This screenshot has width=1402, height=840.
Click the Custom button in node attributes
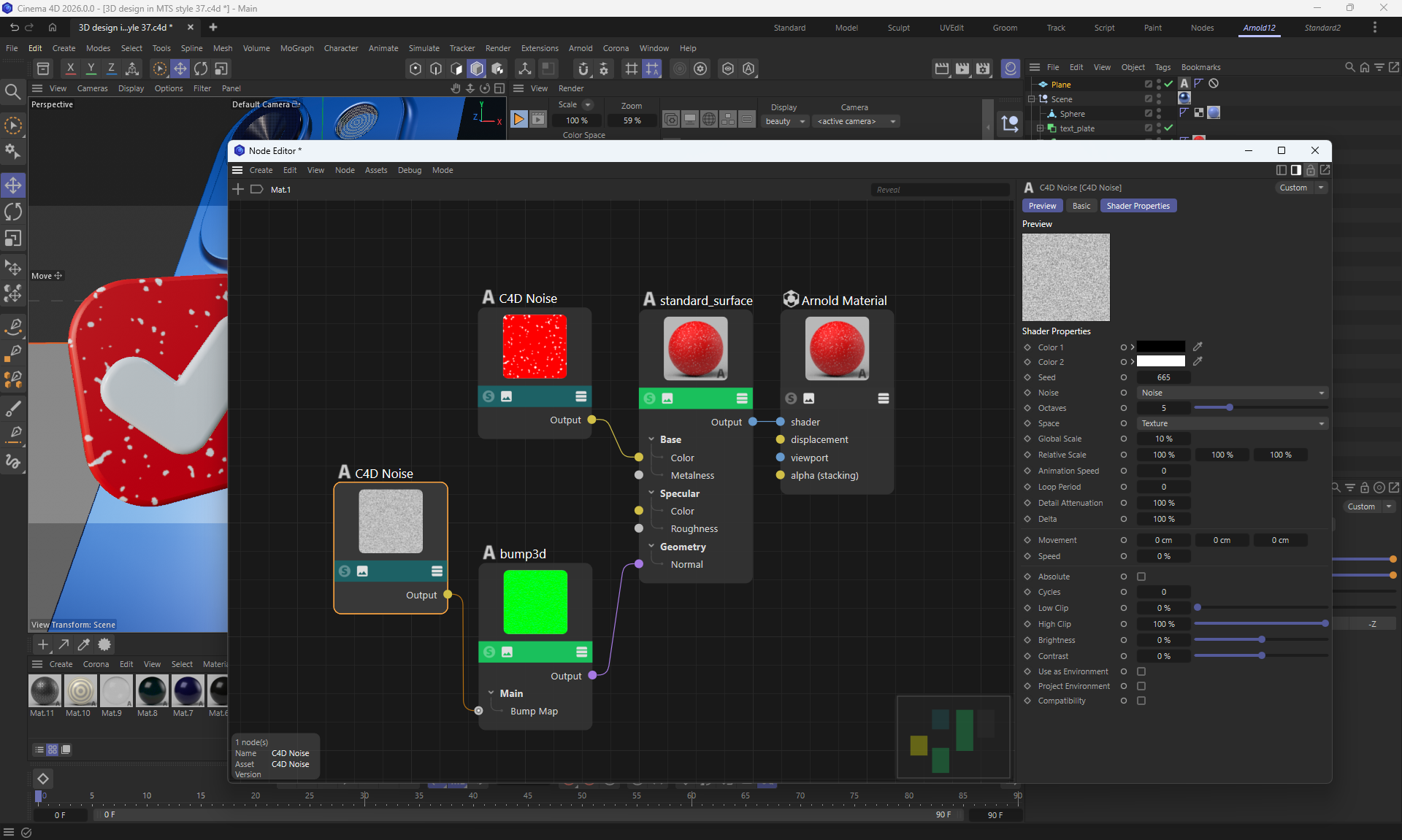[1293, 188]
